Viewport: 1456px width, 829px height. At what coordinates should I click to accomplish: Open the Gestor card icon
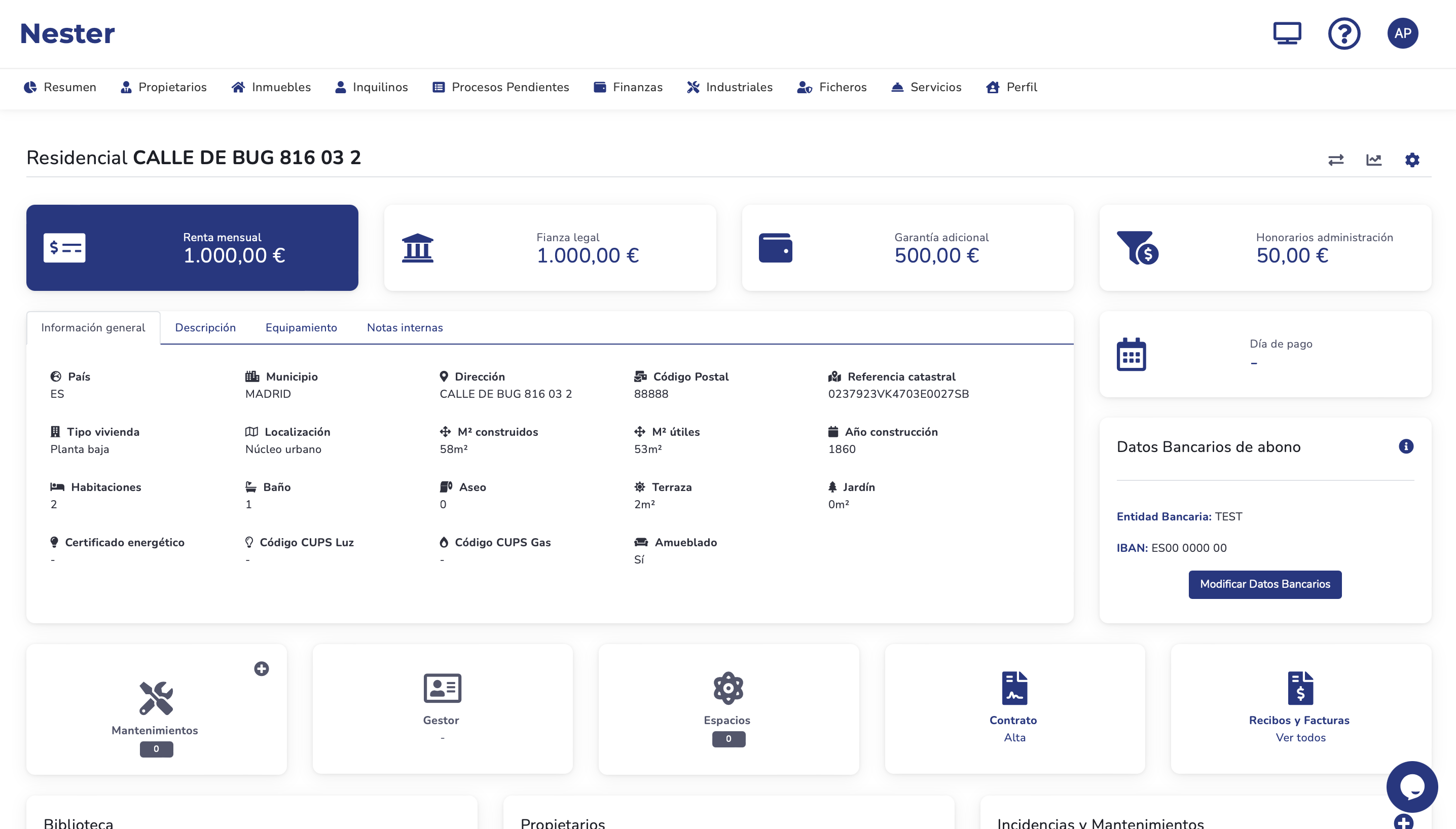click(x=442, y=688)
